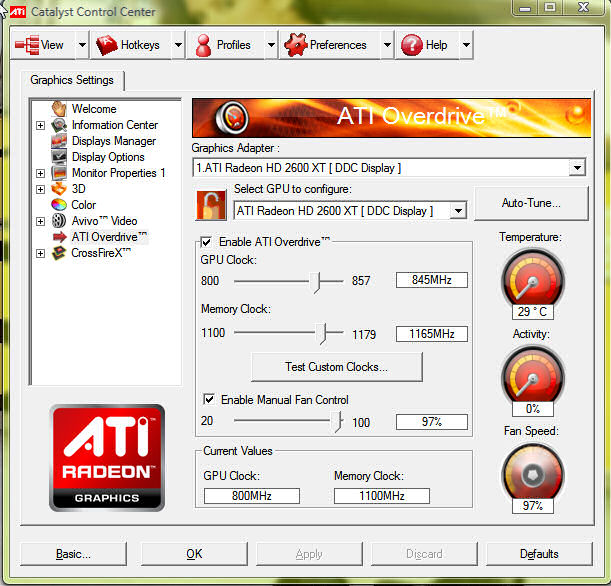Click the Displays Manager icon

point(59,141)
